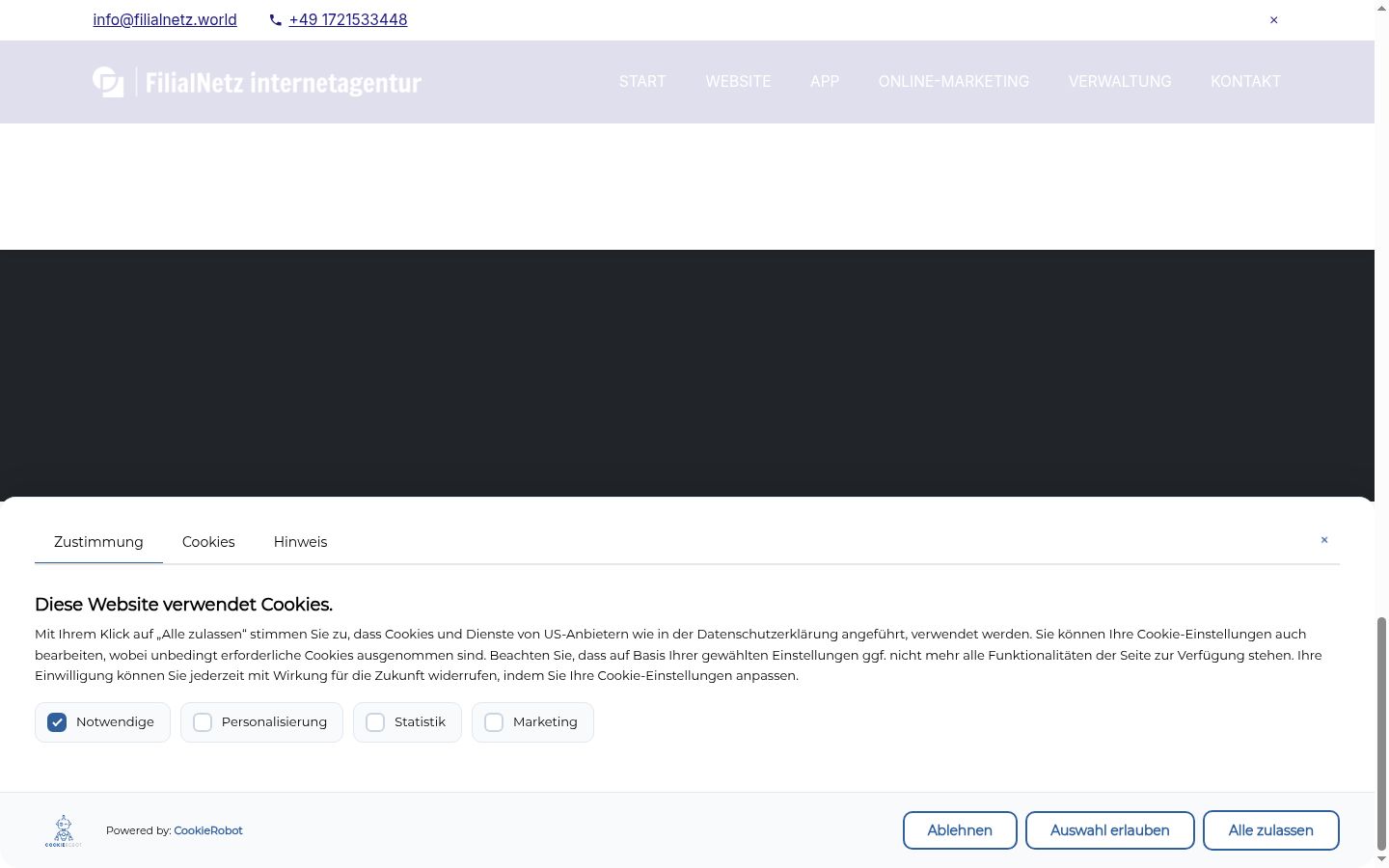Click the heading 'Diese Website verwendet Cookies.'

pyautogui.click(x=183, y=605)
